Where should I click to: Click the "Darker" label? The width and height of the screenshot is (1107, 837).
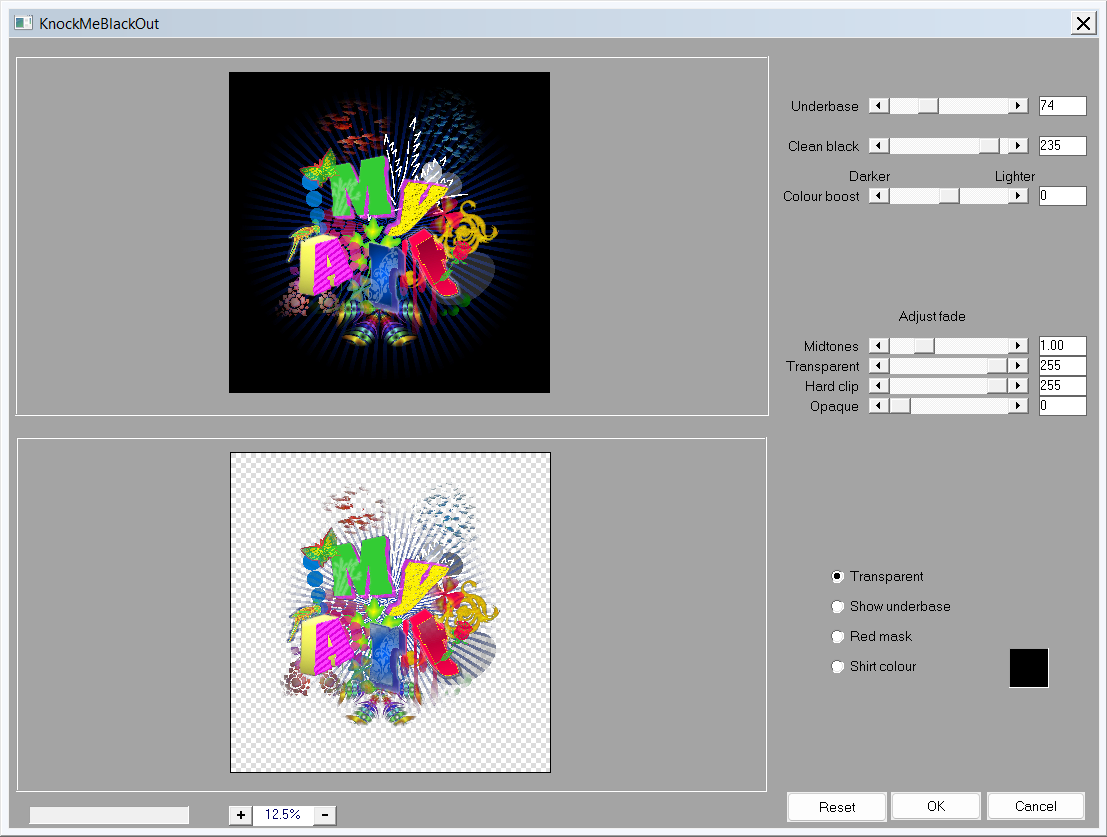(x=869, y=176)
